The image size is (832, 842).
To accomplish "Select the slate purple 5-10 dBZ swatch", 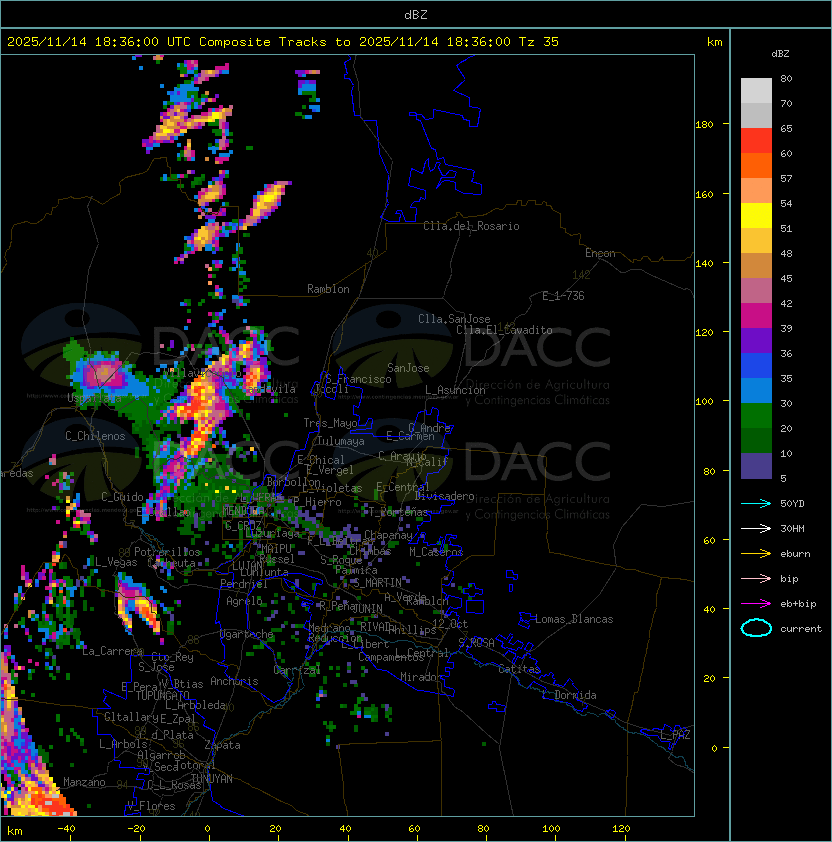I will pyautogui.click(x=756, y=466).
